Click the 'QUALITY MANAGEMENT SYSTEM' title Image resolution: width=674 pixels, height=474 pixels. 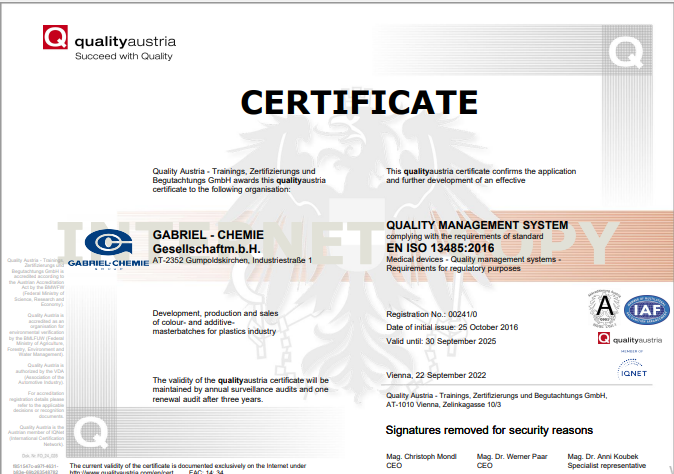click(x=477, y=225)
